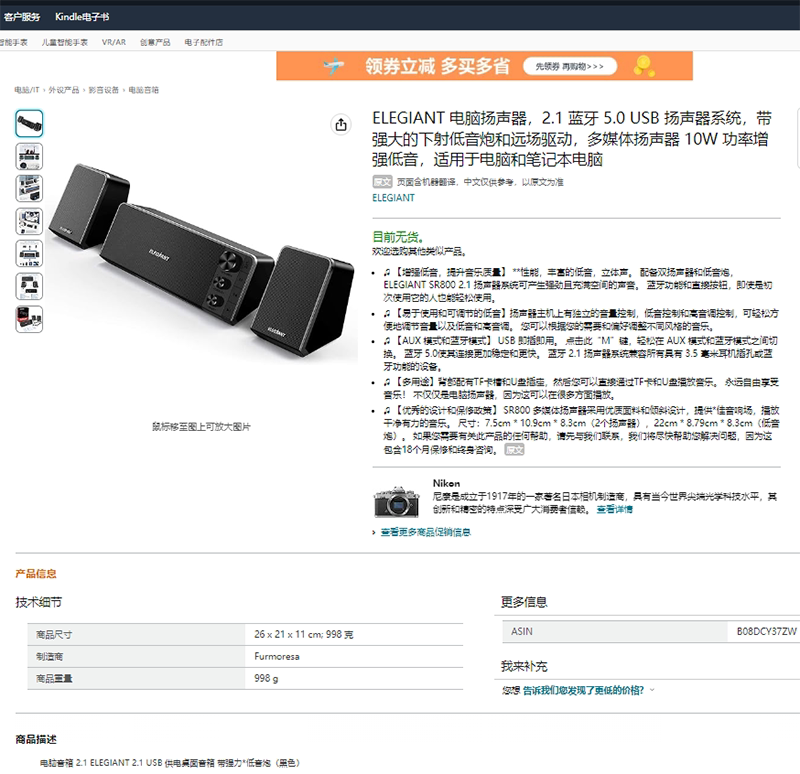Image resolution: width=800 pixels, height=774 pixels.
Task: Select the seventh product thumbnail with red box
Action: (29, 319)
